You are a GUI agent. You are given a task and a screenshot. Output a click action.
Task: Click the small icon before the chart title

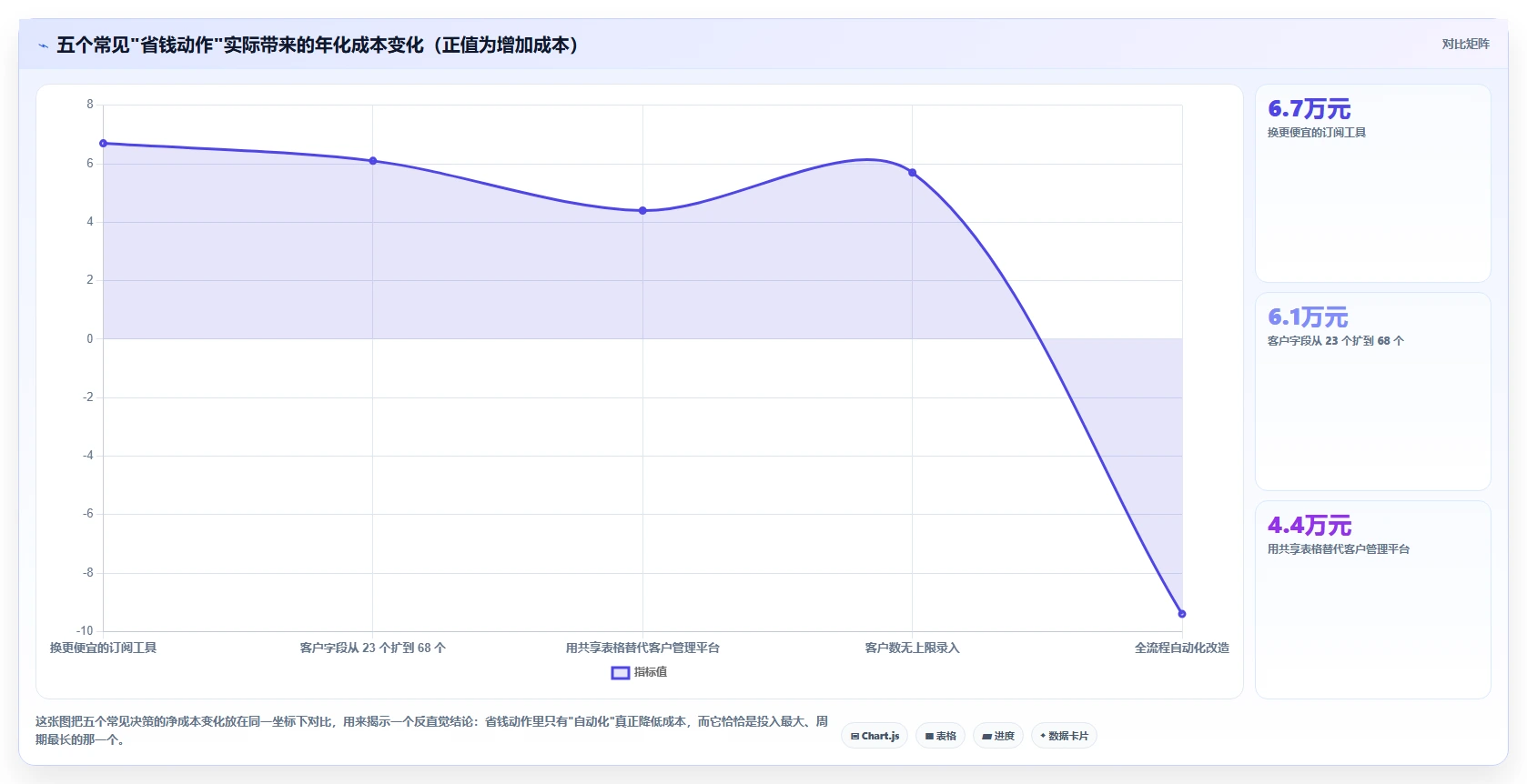(x=43, y=45)
